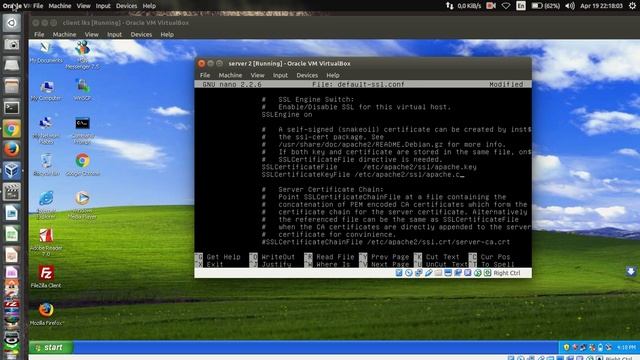Open Help menu in Ubuntu top panel
Screen dimensions: 640x360
[149, 6]
